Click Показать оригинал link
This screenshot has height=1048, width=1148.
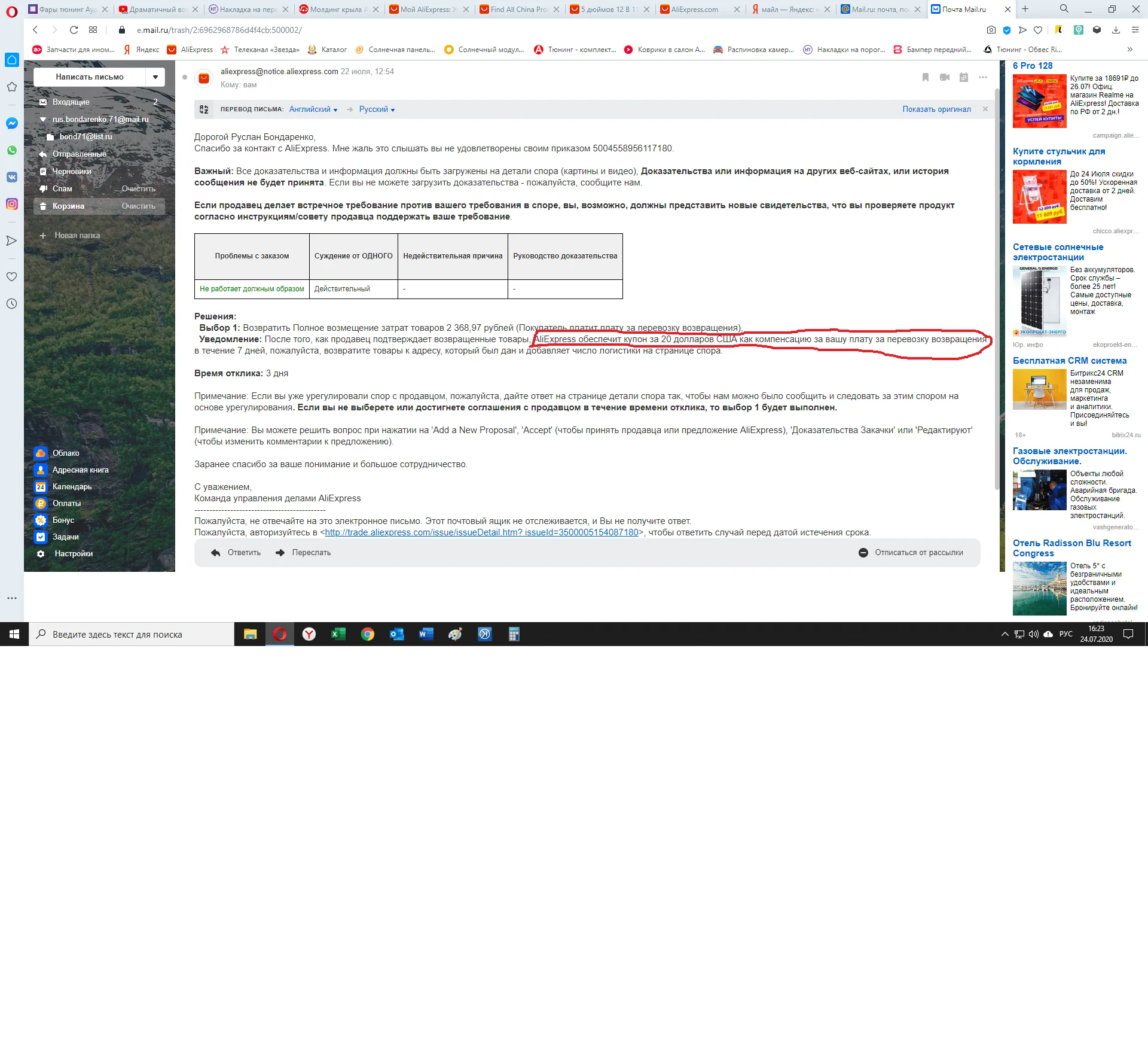click(936, 109)
